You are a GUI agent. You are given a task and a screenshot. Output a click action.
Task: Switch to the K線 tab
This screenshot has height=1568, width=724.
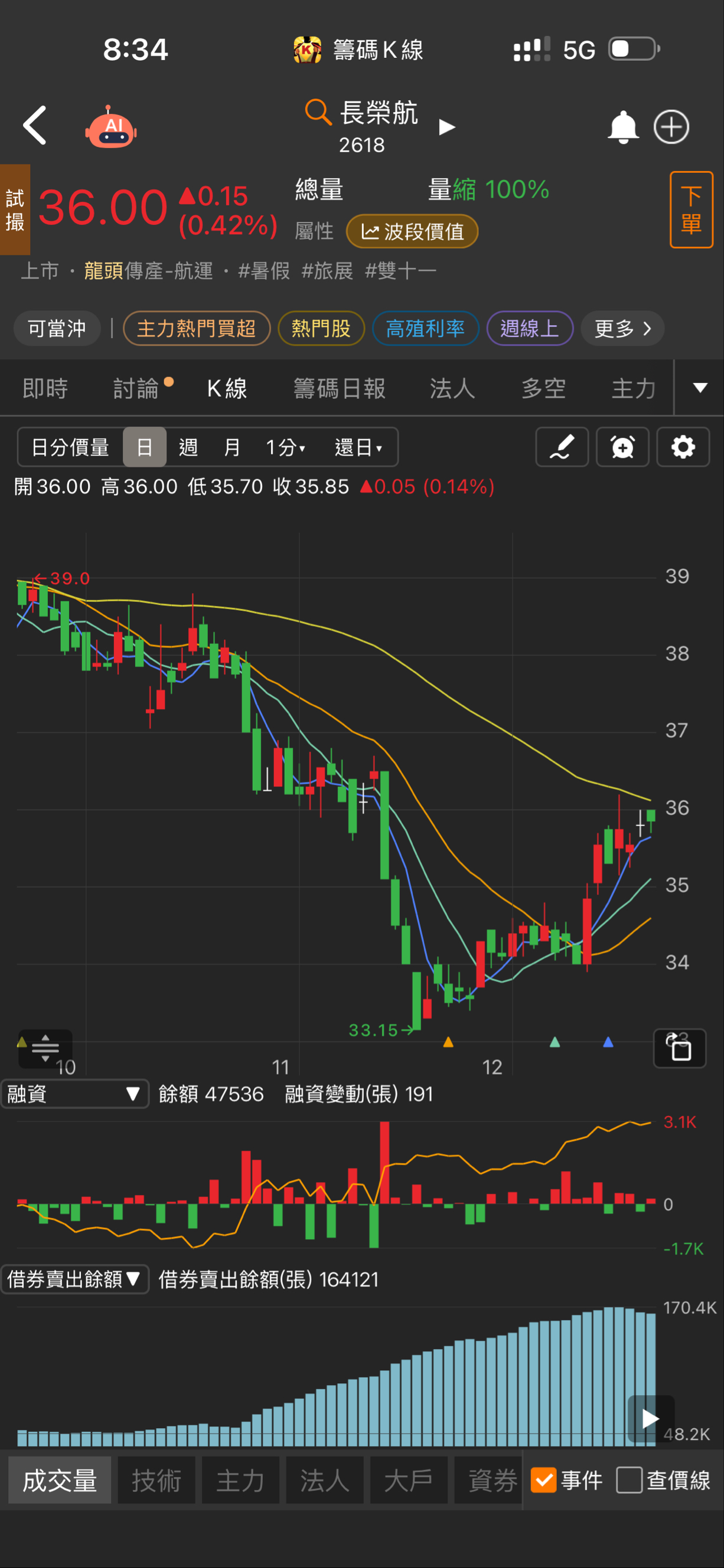click(x=227, y=388)
